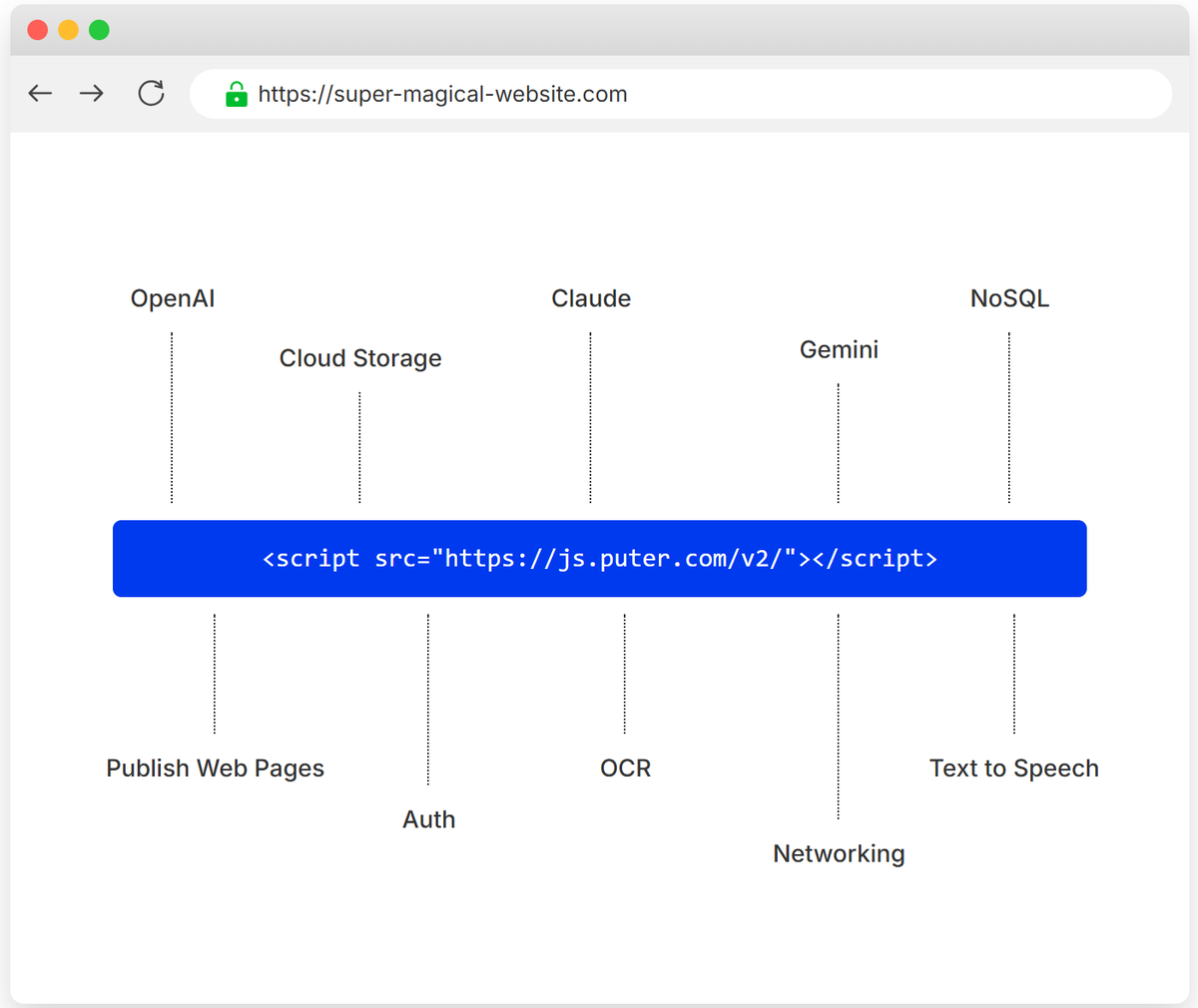Click the browser forward arrow
Viewport: 1198px width, 1008px height.
92,94
